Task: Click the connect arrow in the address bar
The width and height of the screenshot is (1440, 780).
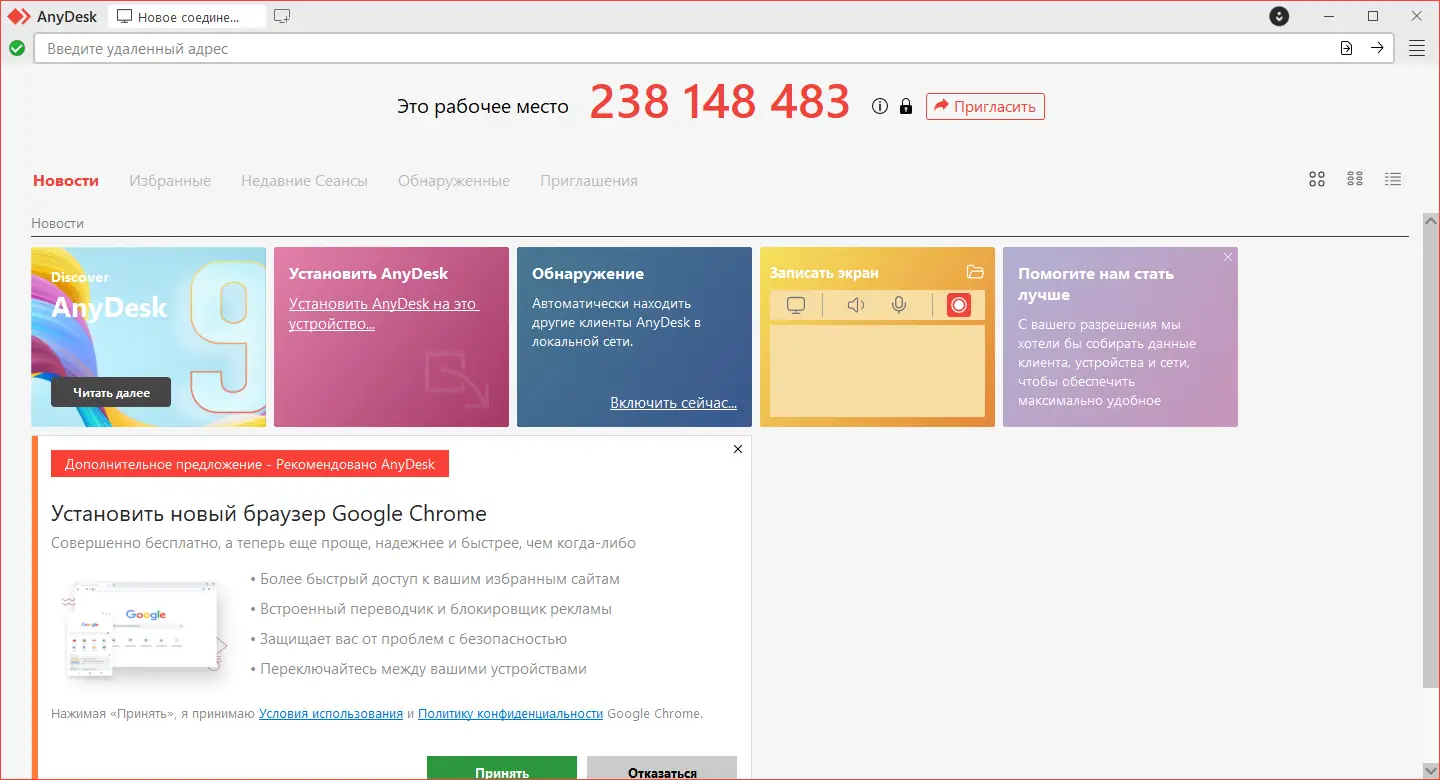Action: click(x=1377, y=48)
